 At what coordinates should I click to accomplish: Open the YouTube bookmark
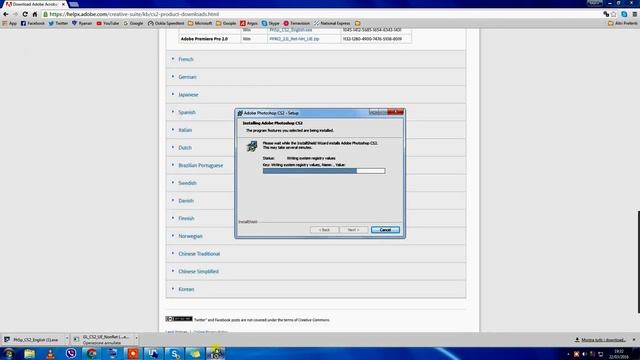108,23
